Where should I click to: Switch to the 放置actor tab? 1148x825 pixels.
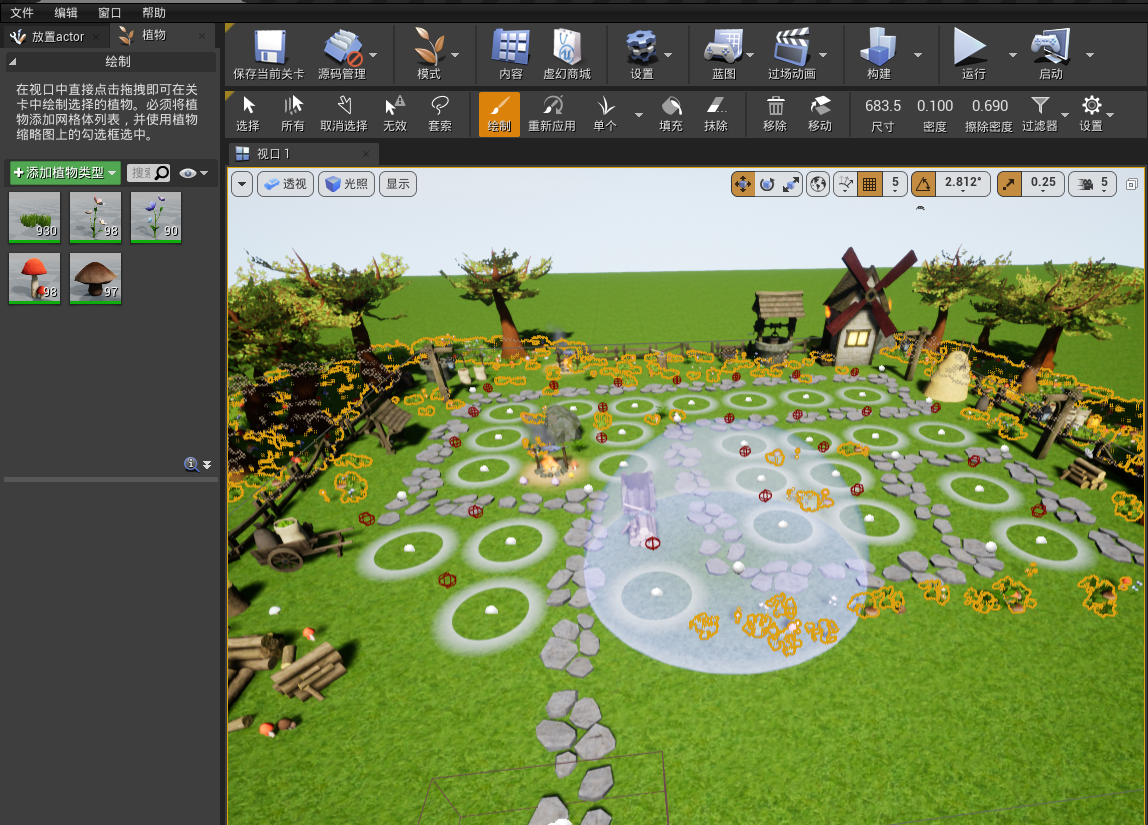point(57,36)
